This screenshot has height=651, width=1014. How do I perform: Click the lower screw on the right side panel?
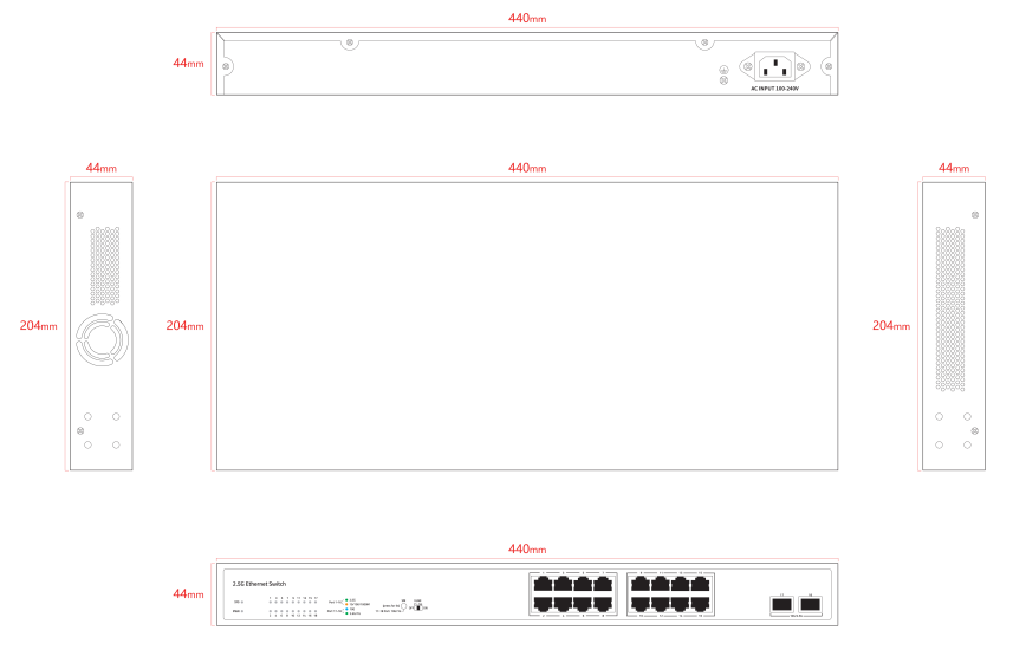[975, 431]
